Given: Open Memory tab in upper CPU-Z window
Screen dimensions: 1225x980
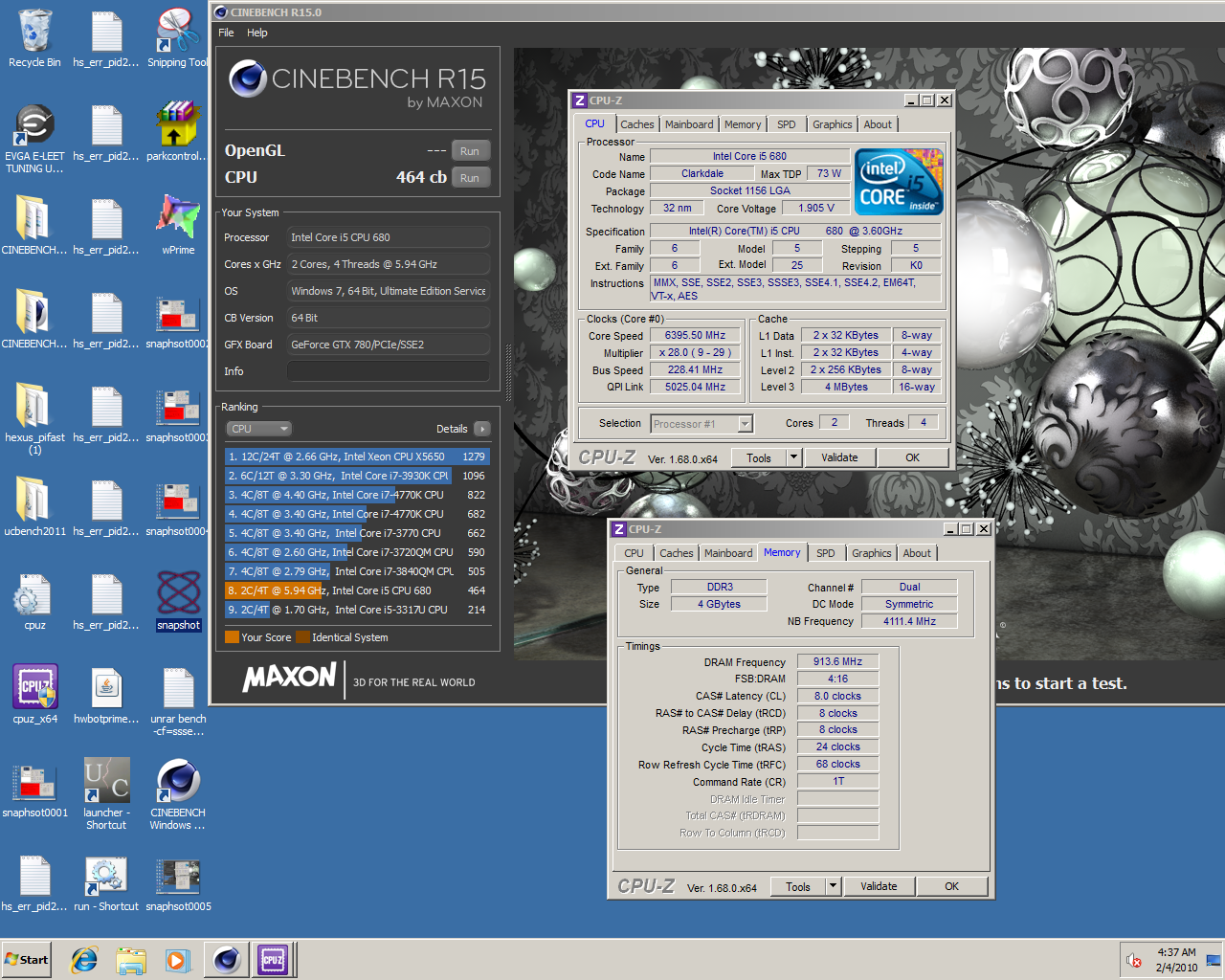Looking at the screenshot, I should (743, 124).
